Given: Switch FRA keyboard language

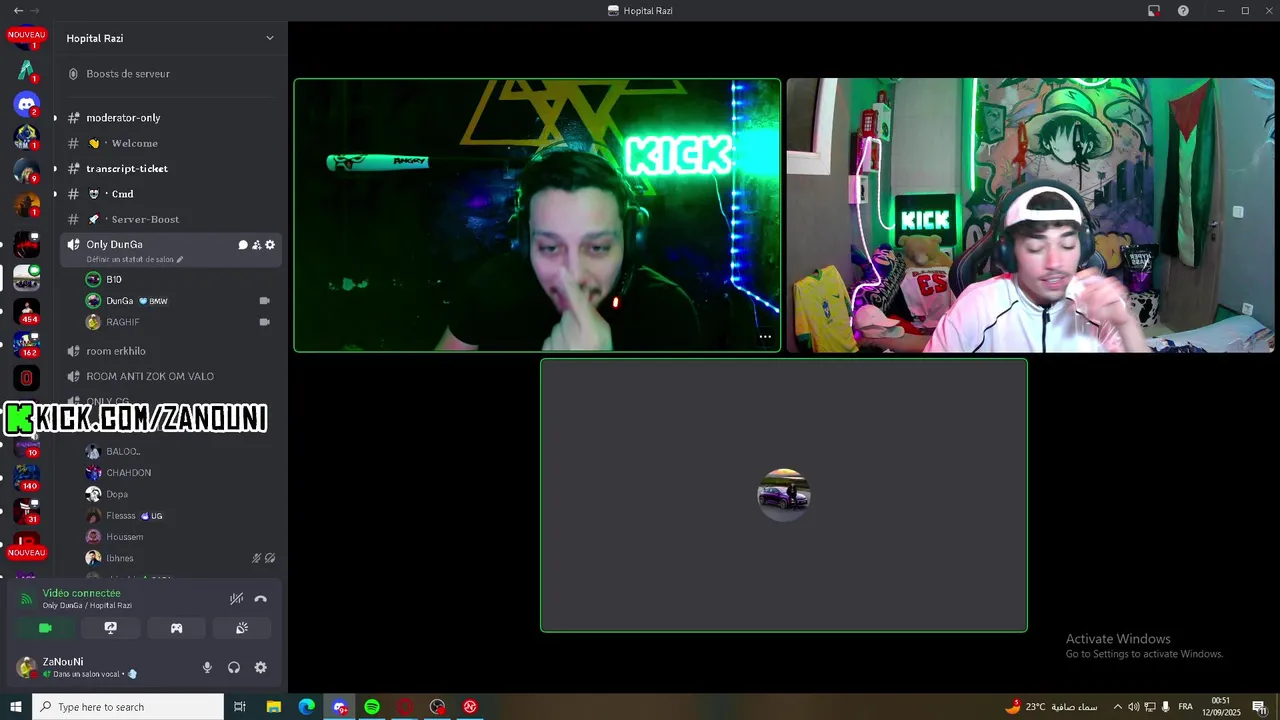Looking at the screenshot, I should pos(1186,707).
